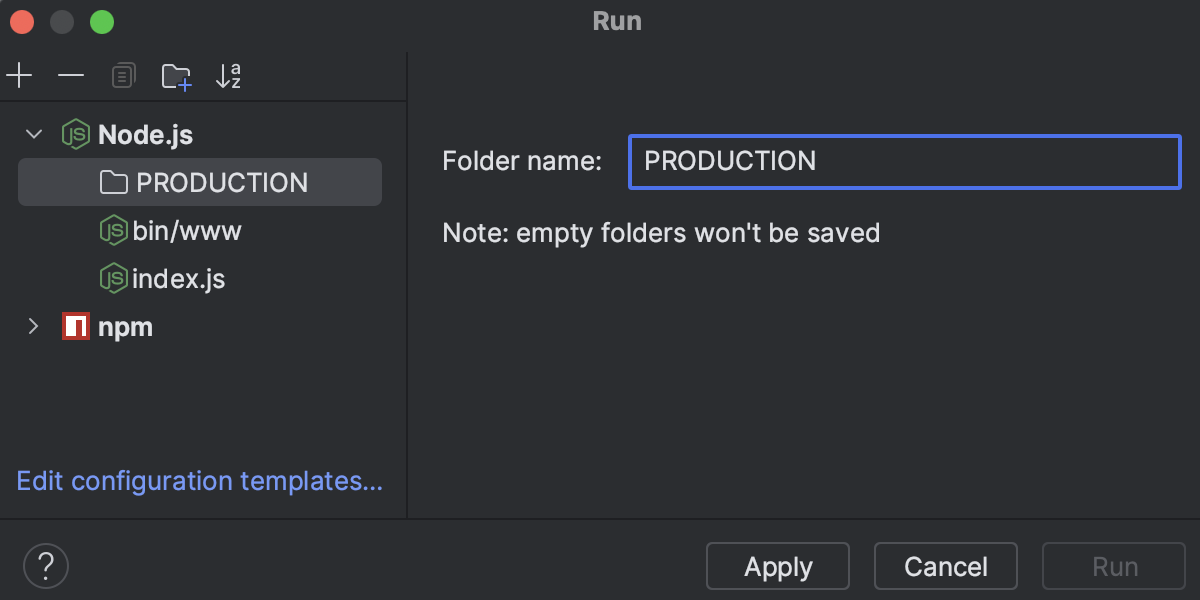Open Edit configuration templates link
1200x600 pixels.
coord(200,481)
